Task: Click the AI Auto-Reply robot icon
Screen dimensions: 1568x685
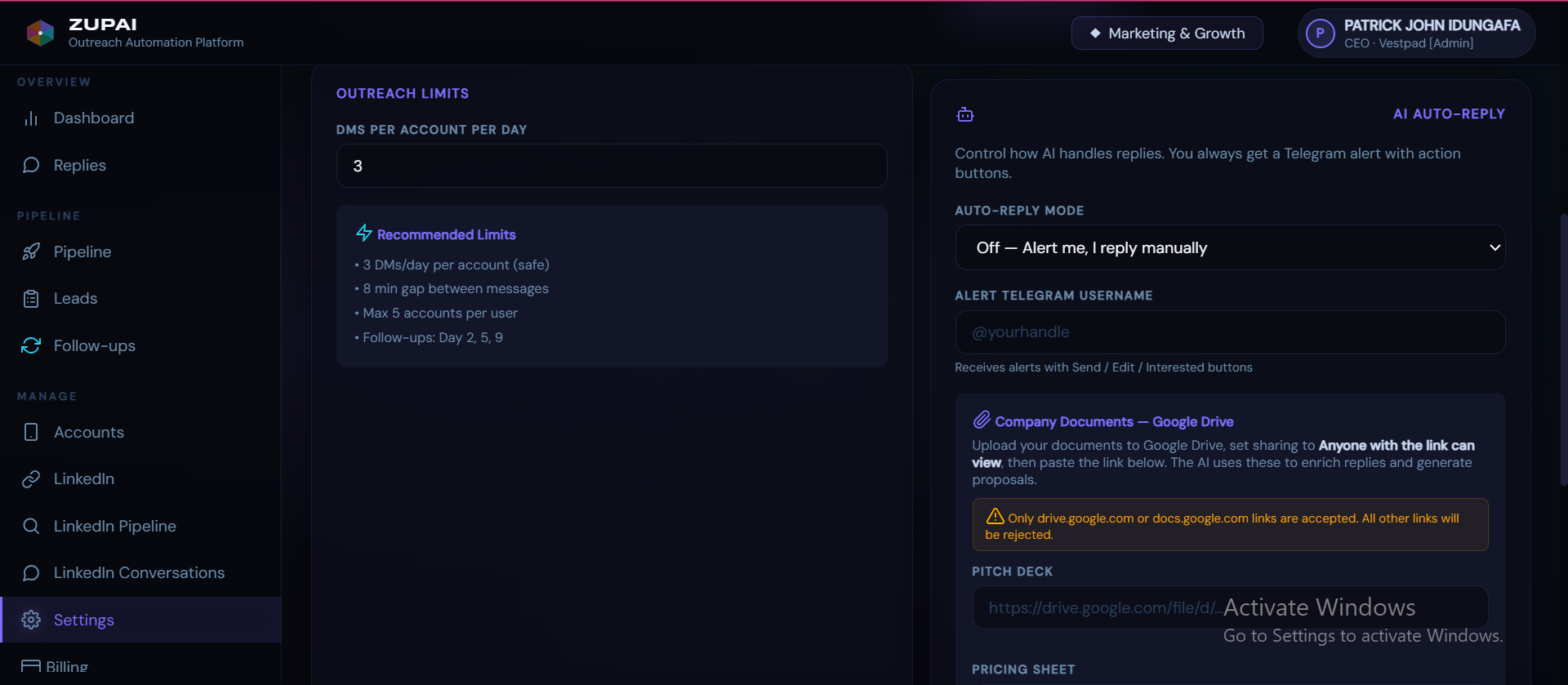Action: [x=965, y=114]
